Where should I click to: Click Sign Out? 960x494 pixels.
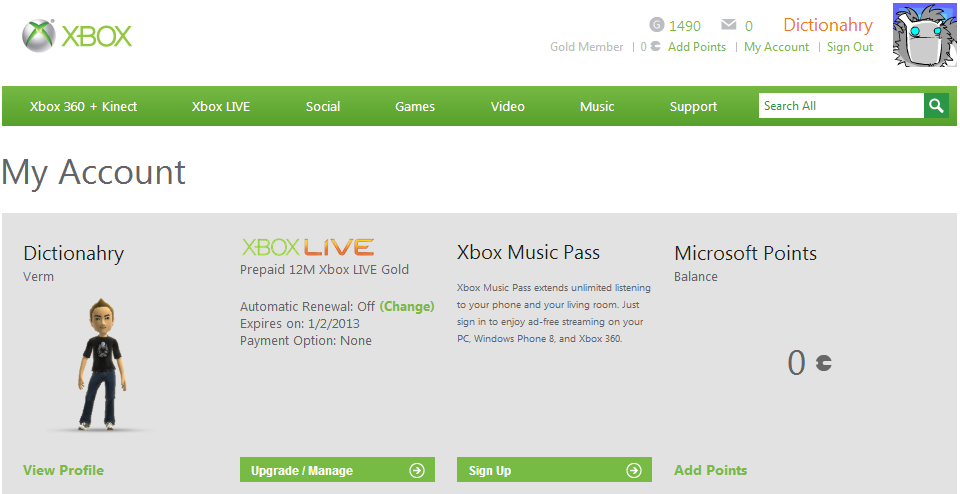[850, 47]
